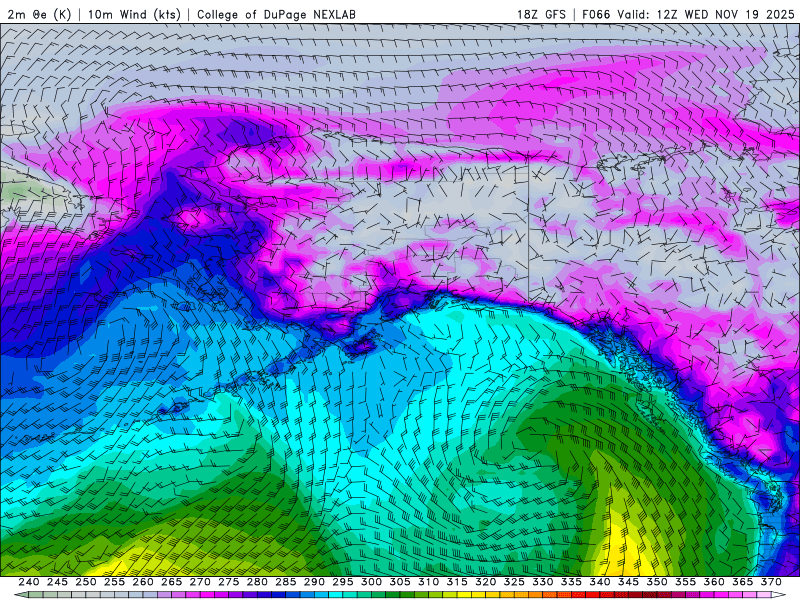Click the 320 colorbar scale value

tap(486, 582)
